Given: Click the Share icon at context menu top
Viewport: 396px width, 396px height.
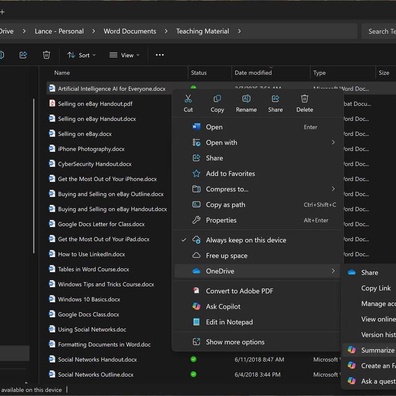Looking at the screenshot, I should (275, 99).
